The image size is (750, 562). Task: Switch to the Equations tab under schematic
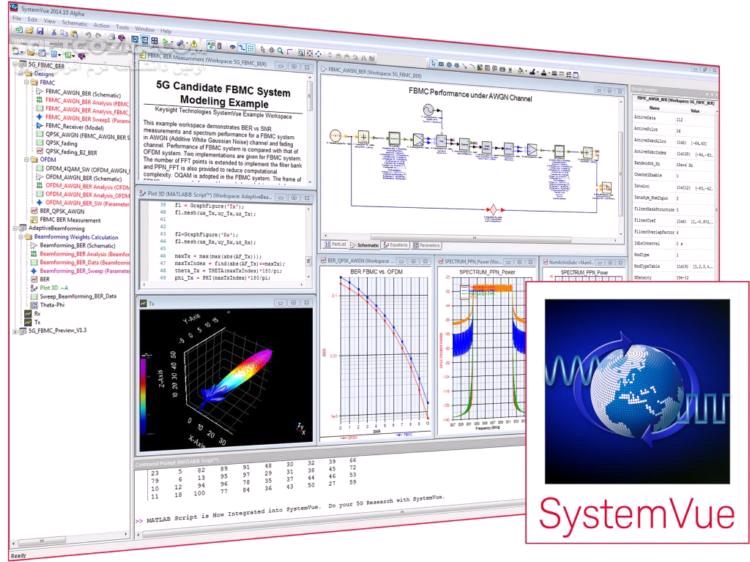point(396,245)
